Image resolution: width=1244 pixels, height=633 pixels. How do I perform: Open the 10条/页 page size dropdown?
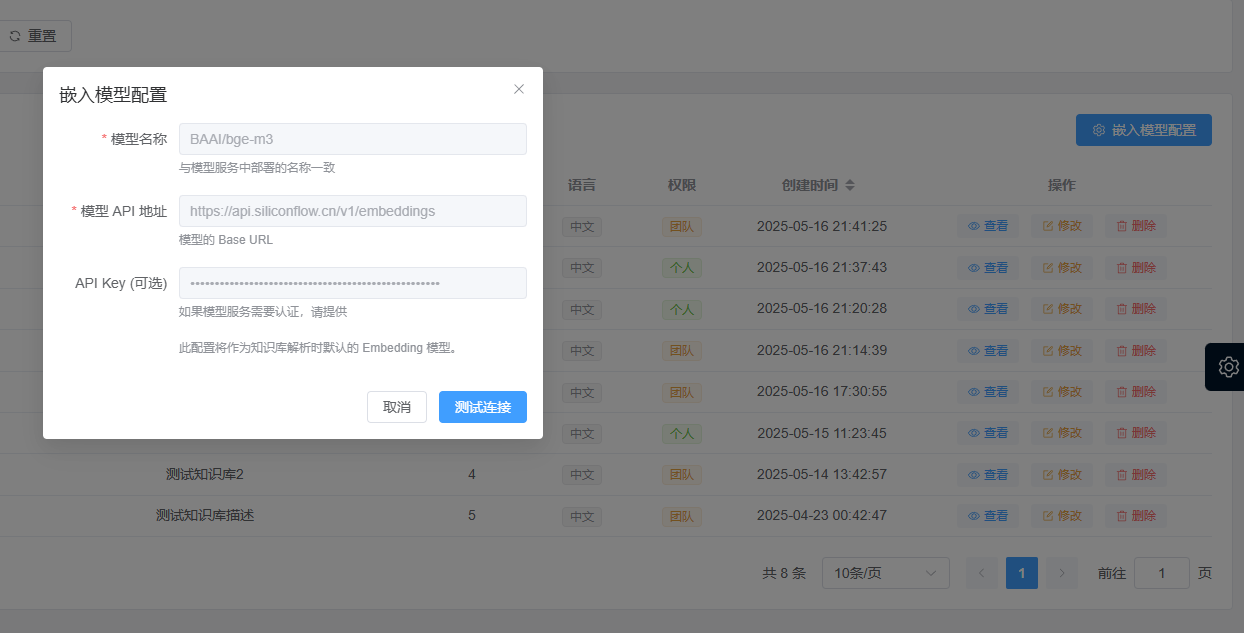[886, 573]
